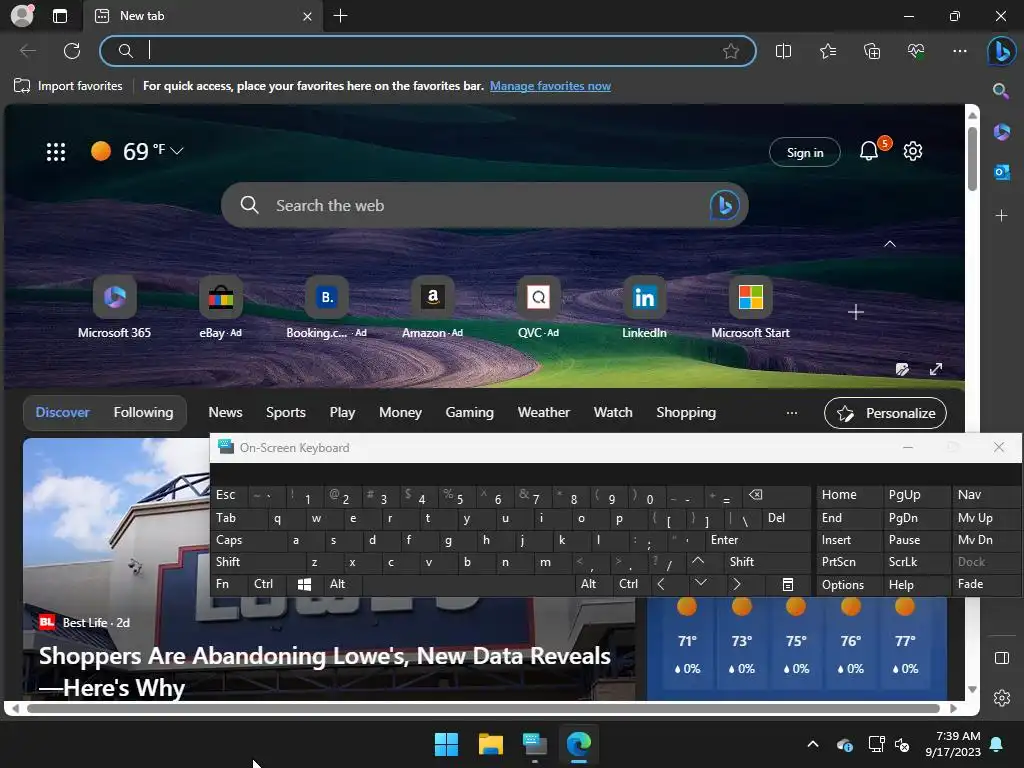Open Browser essentials heart icon
The width and height of the screenshot is (1024, 768).
click(916, 51)
